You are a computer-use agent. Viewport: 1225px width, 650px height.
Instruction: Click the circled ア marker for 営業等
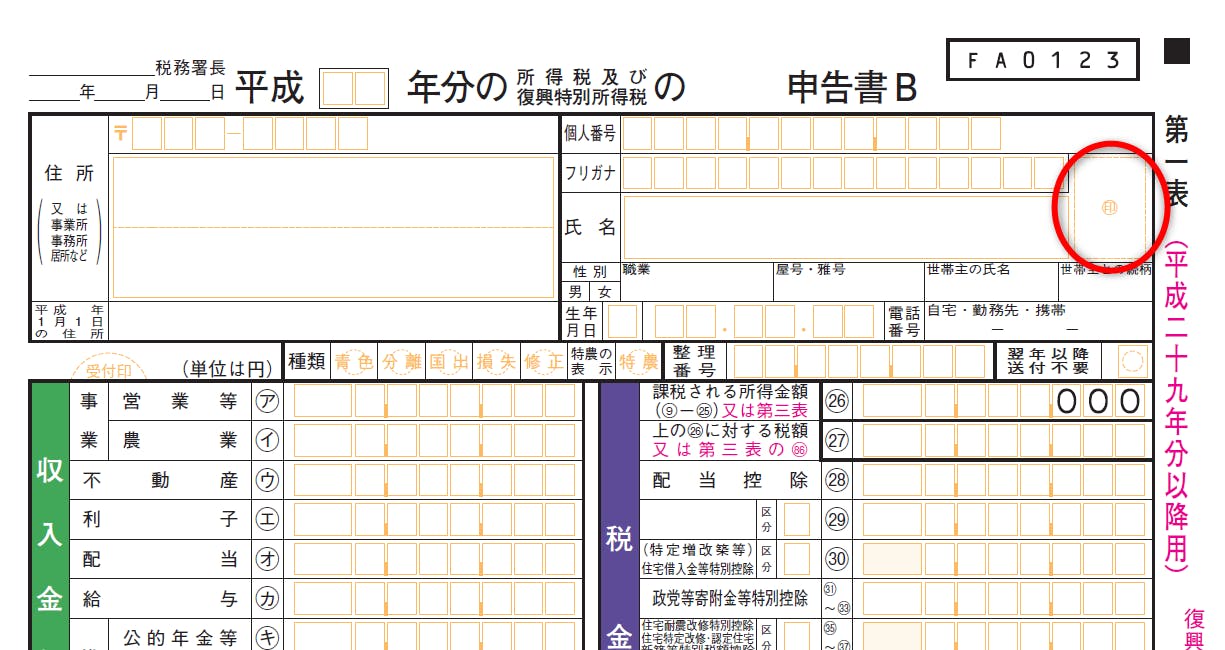pos(267,401)
